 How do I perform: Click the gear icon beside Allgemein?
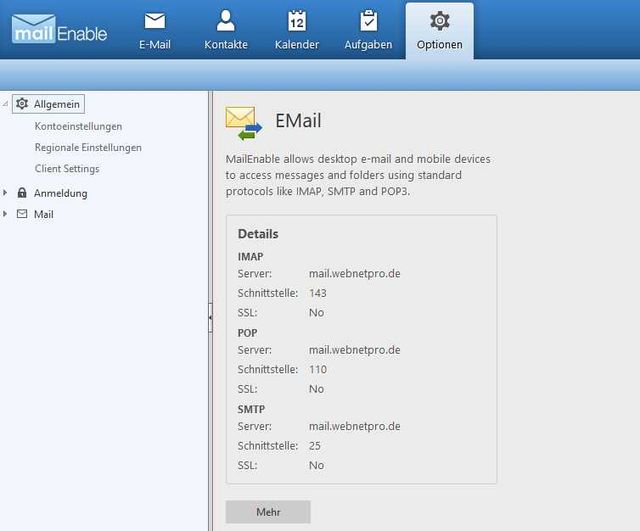tap(23, 104)
